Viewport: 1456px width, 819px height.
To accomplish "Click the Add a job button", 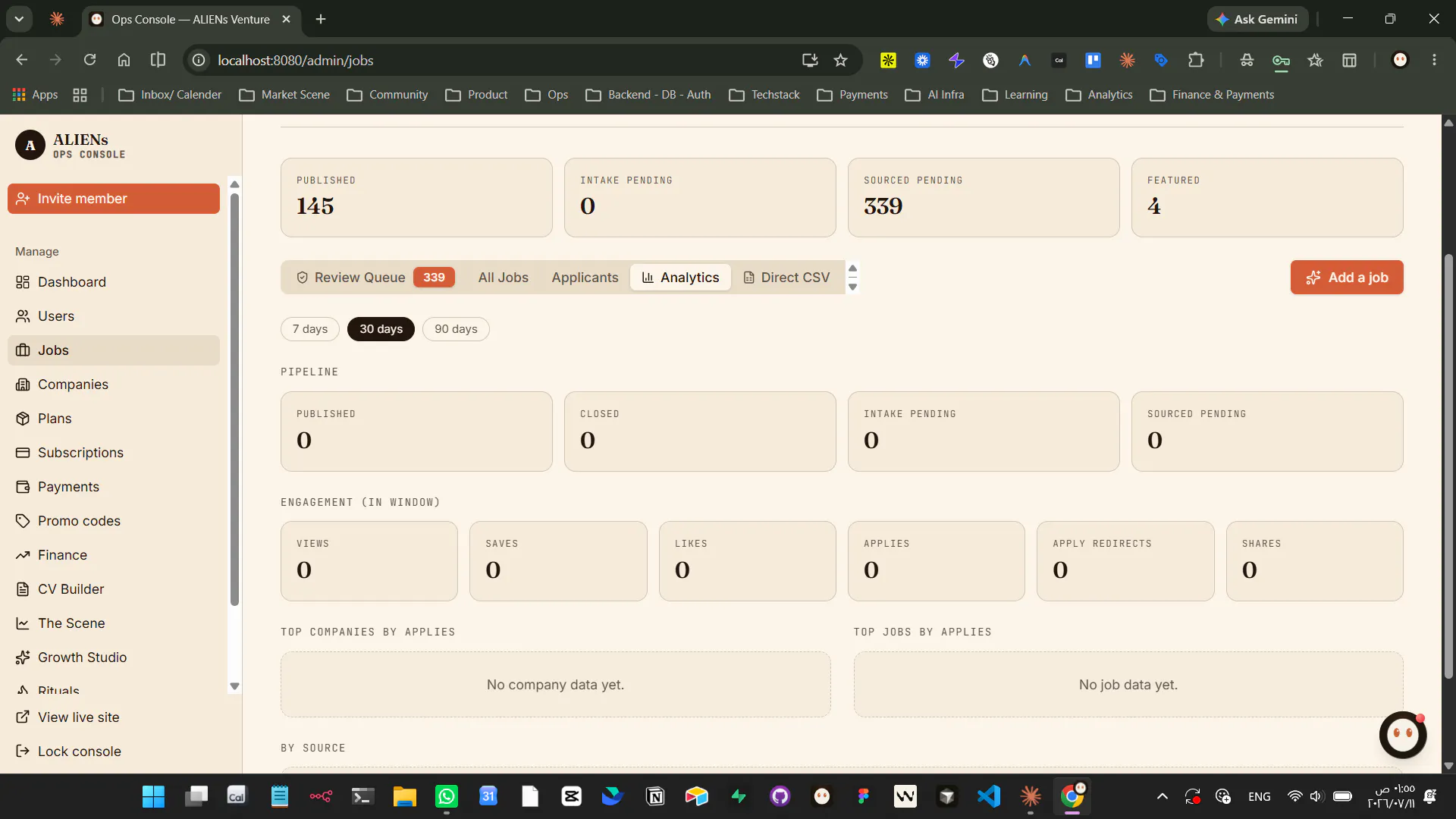I will [1347, 278].
